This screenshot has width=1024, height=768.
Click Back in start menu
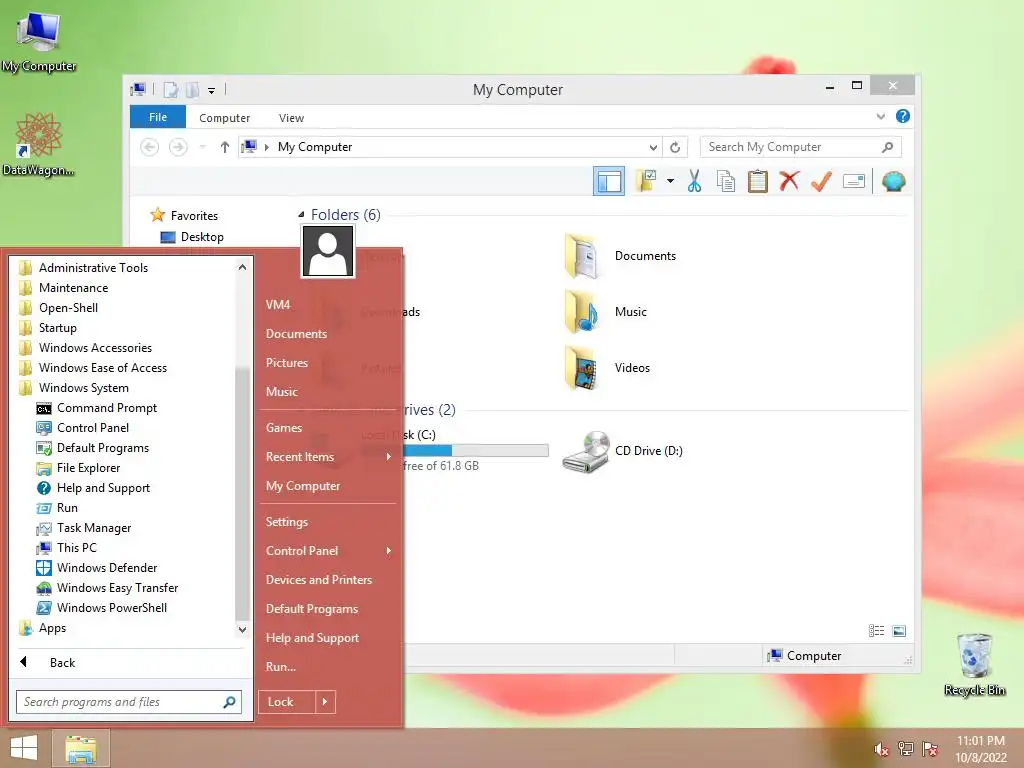(62, 662)
